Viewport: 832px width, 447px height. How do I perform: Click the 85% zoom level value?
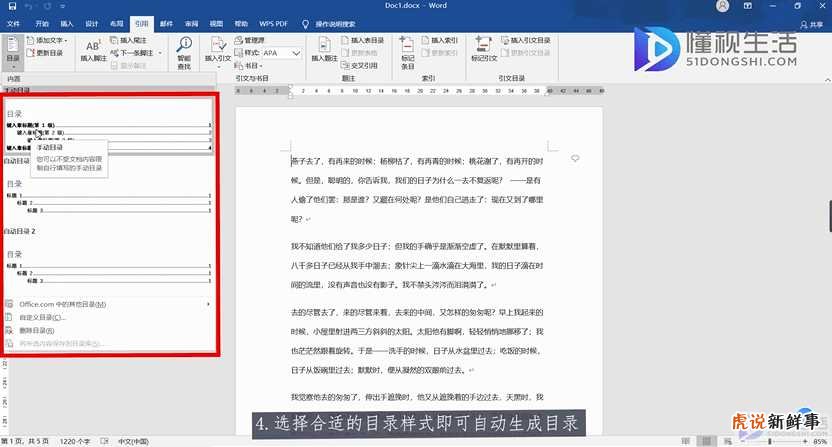click(x=820, y=442)
